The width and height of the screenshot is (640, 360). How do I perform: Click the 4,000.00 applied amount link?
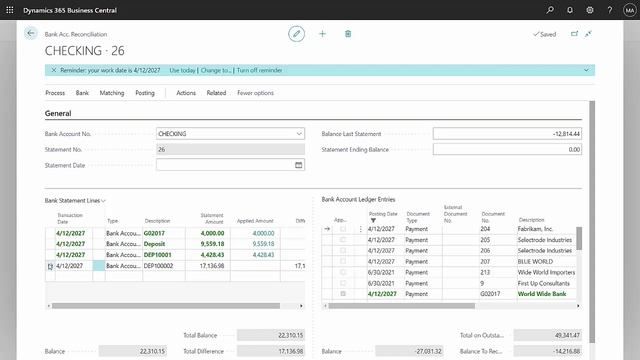click(263, 233)
